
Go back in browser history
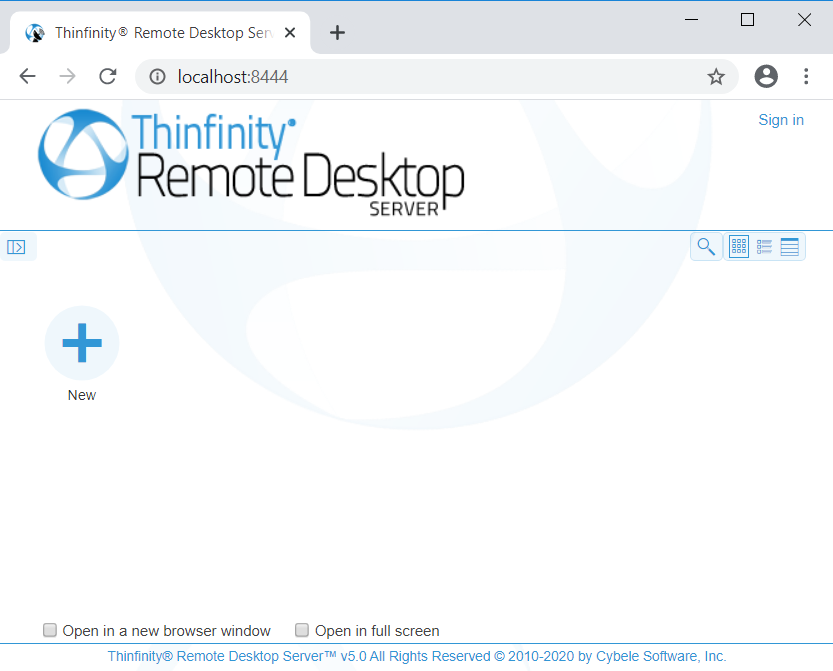click(27, 77)
